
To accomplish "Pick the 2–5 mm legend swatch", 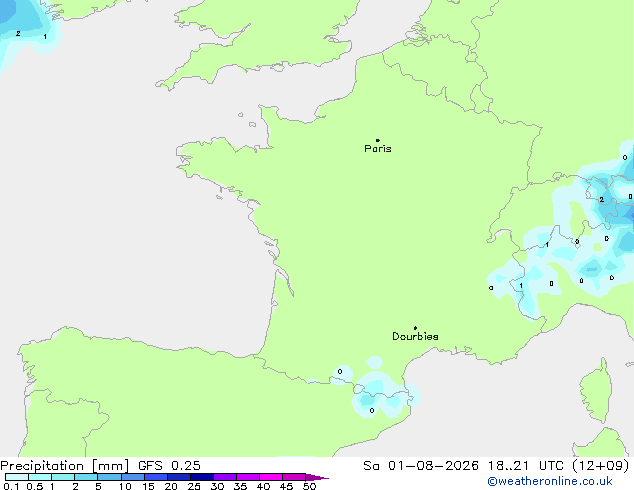I will 86,477.
